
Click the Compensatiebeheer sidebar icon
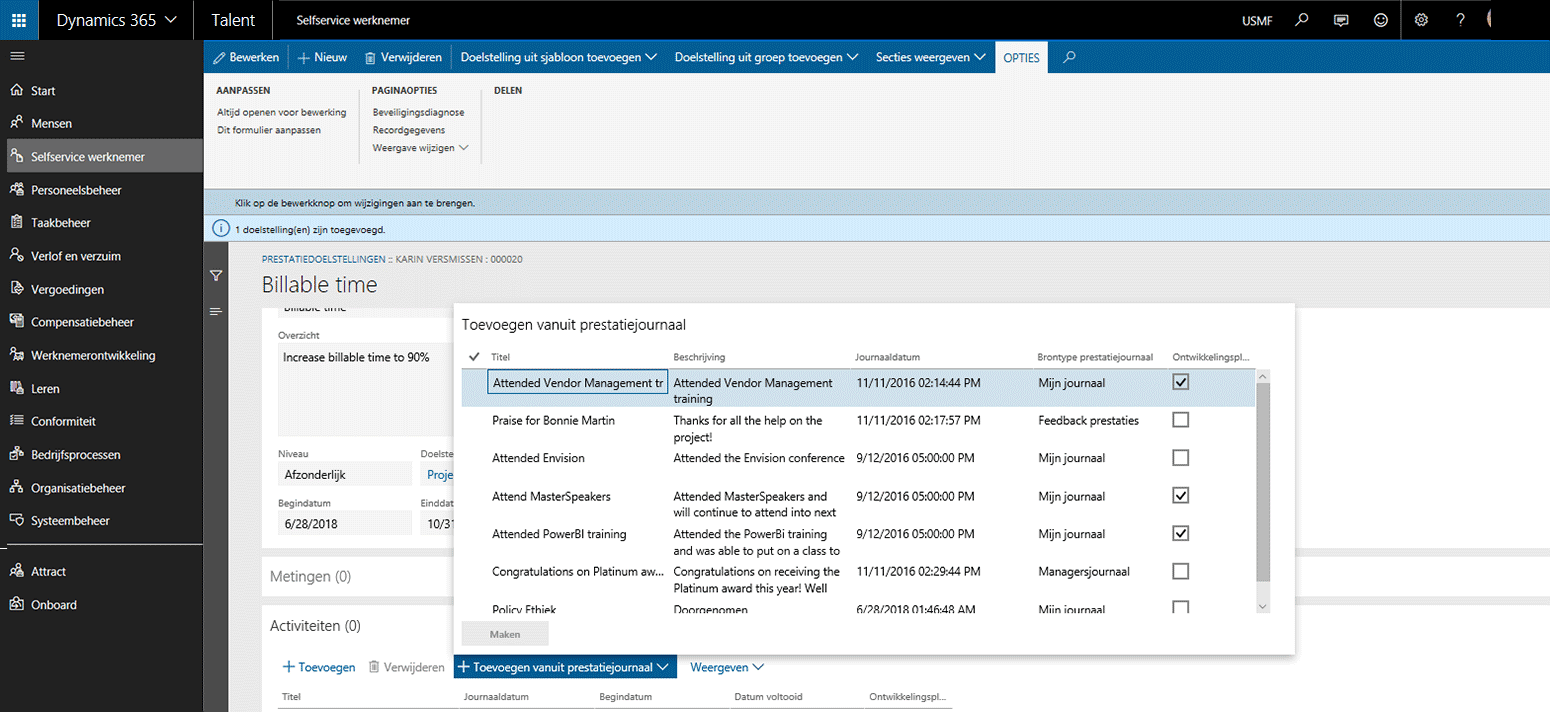[16, 321]
